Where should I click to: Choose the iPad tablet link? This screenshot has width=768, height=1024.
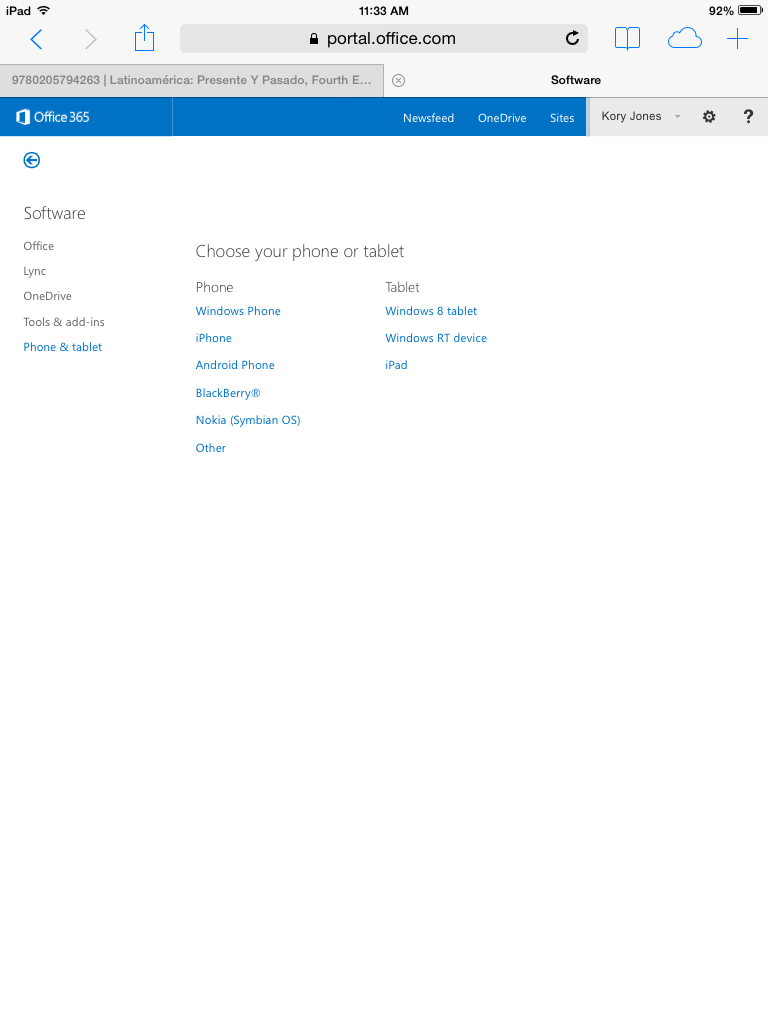coord(396,365)
